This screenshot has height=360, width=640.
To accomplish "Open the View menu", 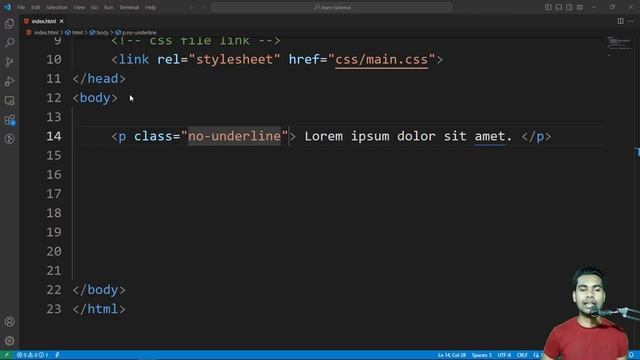I will 79,7.
